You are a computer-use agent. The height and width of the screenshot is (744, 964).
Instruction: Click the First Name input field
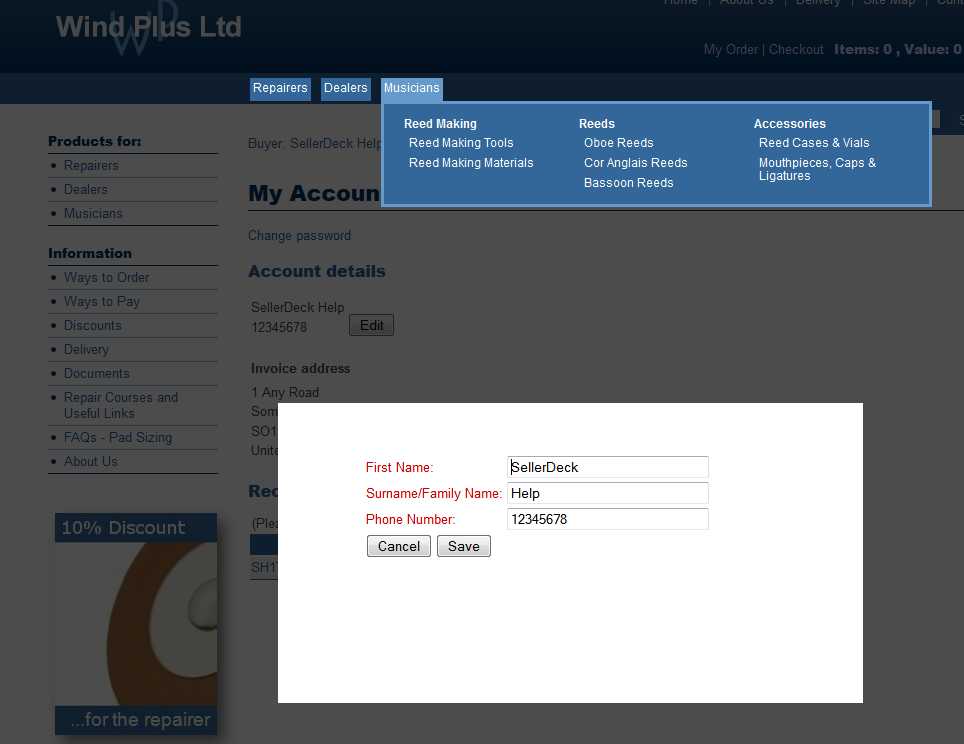pos(607,467)
